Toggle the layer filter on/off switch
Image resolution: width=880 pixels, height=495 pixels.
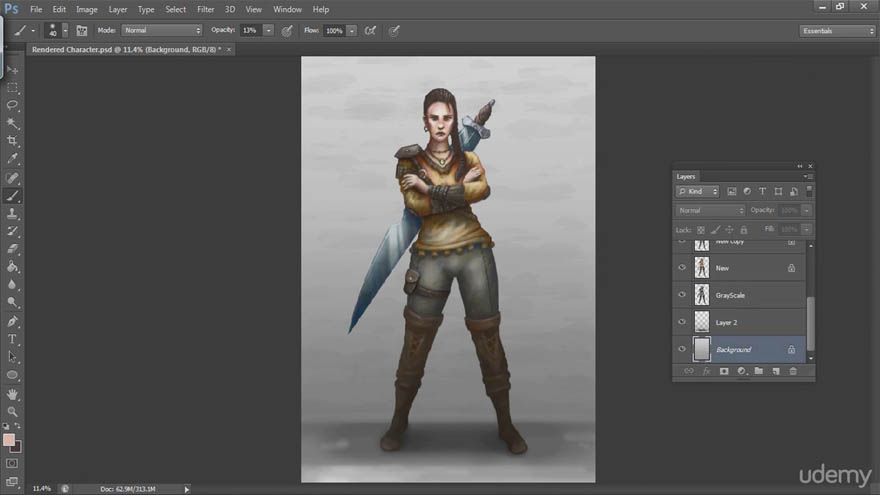[809, 191]
